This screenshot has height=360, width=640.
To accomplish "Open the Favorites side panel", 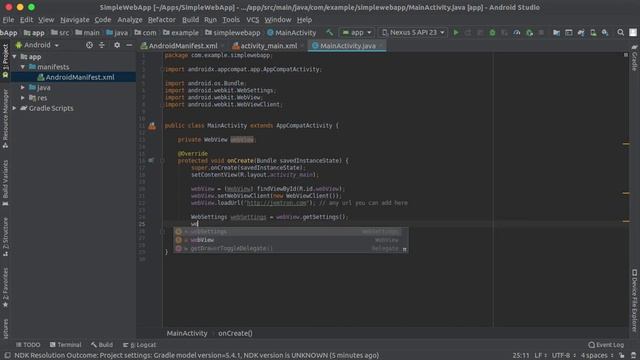I will 5,287.
